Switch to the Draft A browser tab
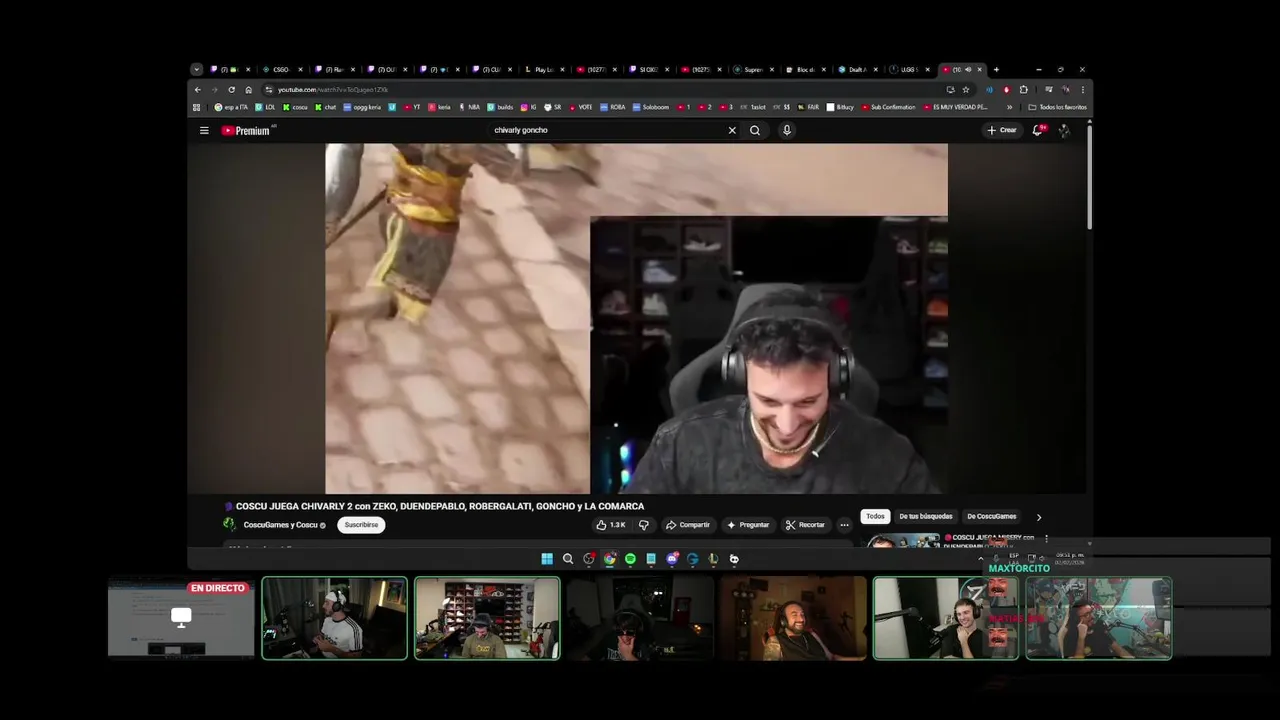Image resolution: width=1280 pixels, height=720 pixels. (857, 70)
